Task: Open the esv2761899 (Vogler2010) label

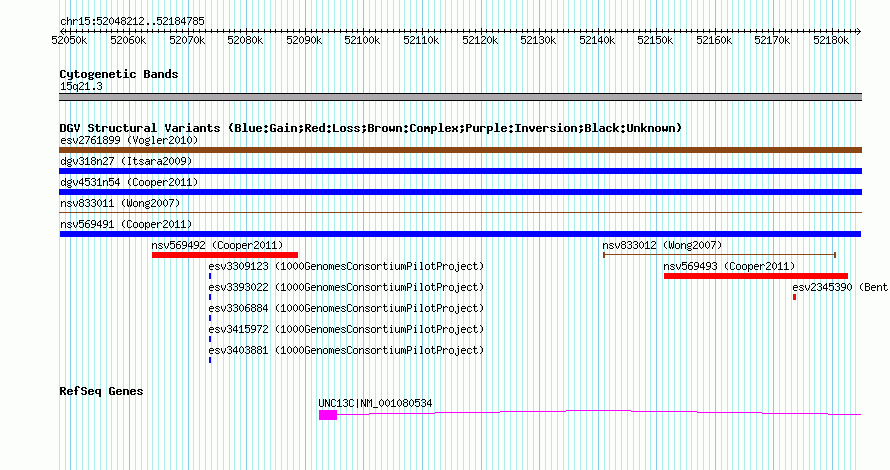Action: pyautogui.click(x=129, y=140)
